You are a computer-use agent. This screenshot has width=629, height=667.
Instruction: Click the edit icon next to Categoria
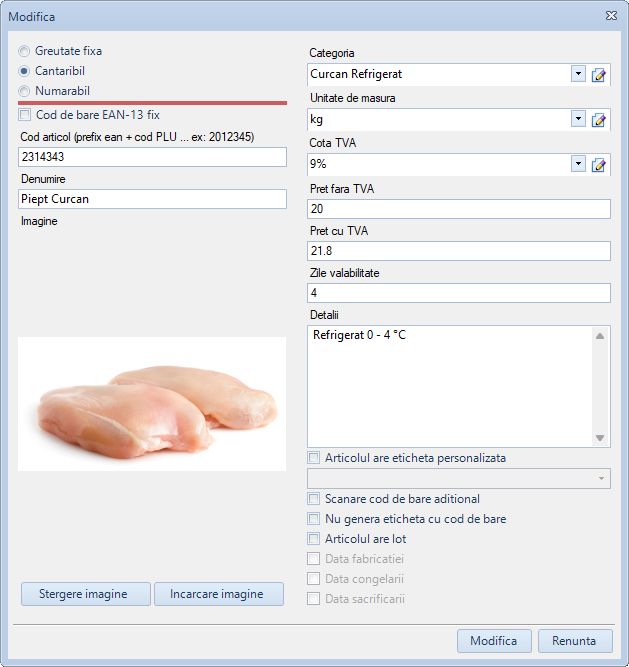coord(599,75)
